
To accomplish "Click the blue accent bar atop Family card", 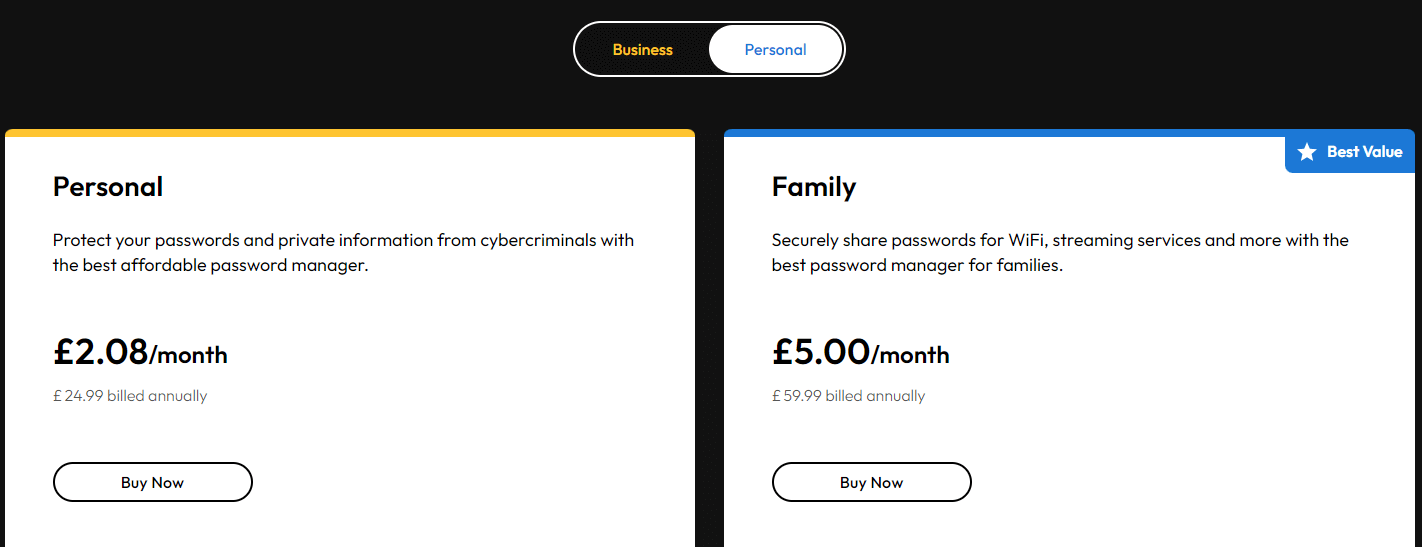I will point(1000,133).
